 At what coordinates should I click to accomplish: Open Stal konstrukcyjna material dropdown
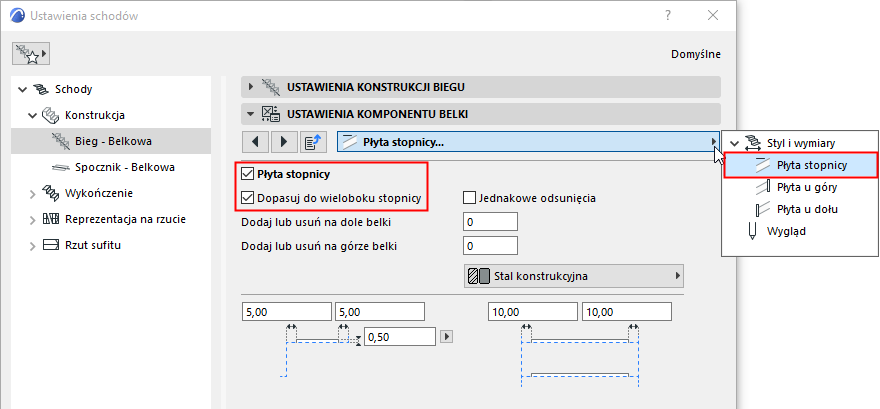click(574, 276)
